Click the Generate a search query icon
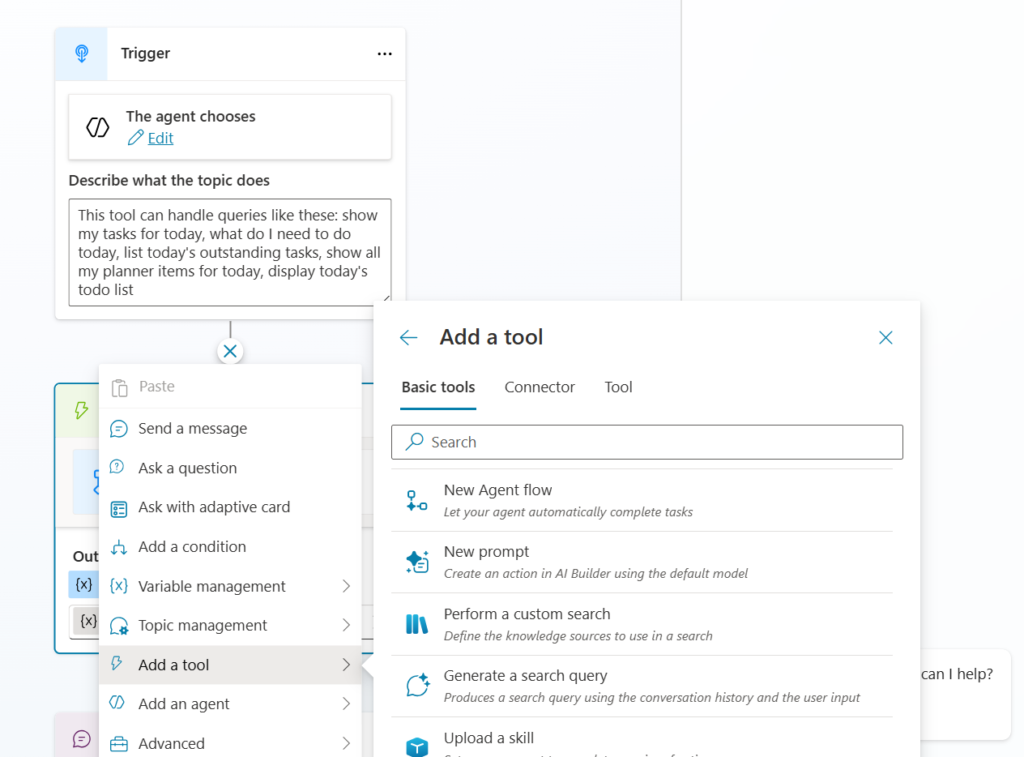The width and height of the screenshot is (1024, 757). point(417,685)
